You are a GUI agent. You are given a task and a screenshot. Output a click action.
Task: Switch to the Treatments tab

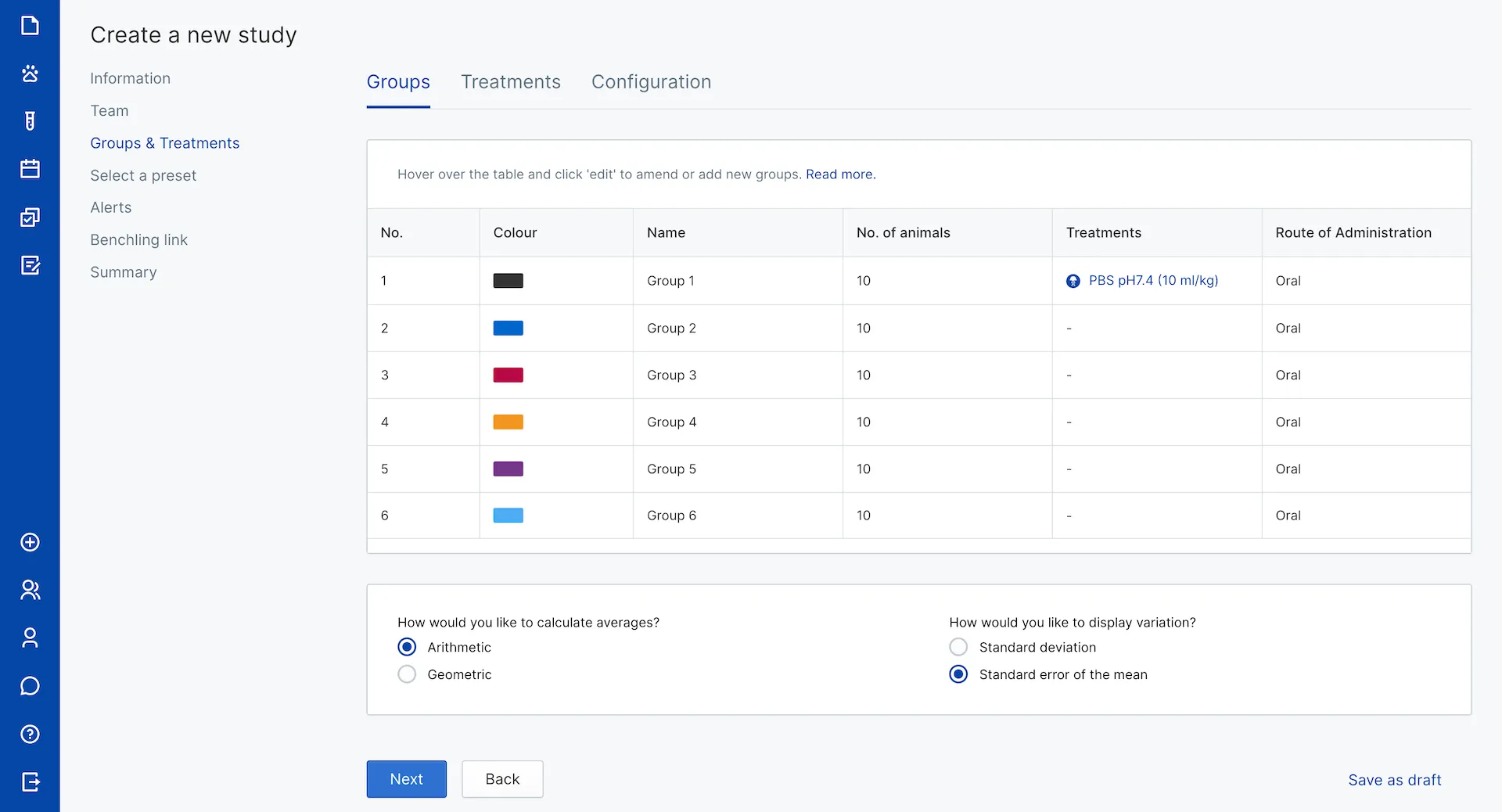(510, 82)
